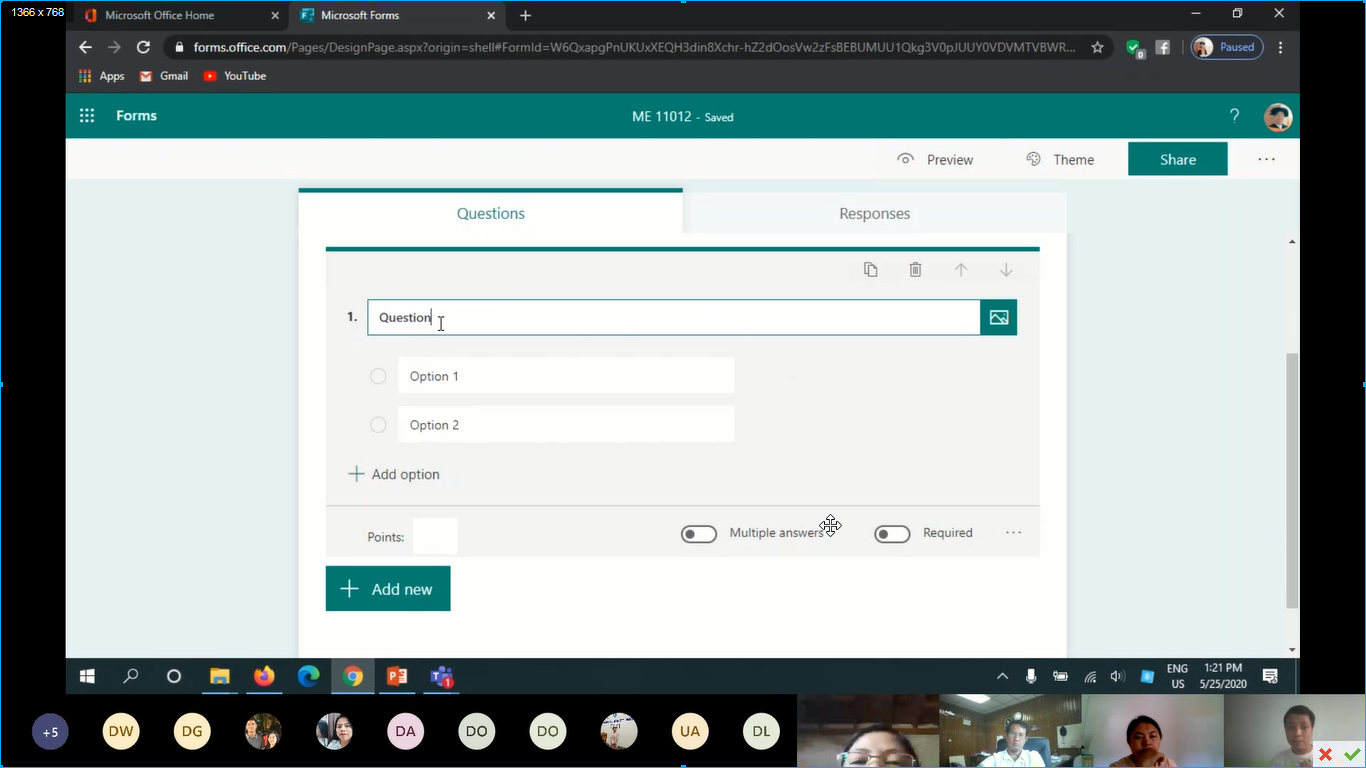Click the browser address bar URL
The height and width of the screenshot is (768, 1366).
[634, 47]
